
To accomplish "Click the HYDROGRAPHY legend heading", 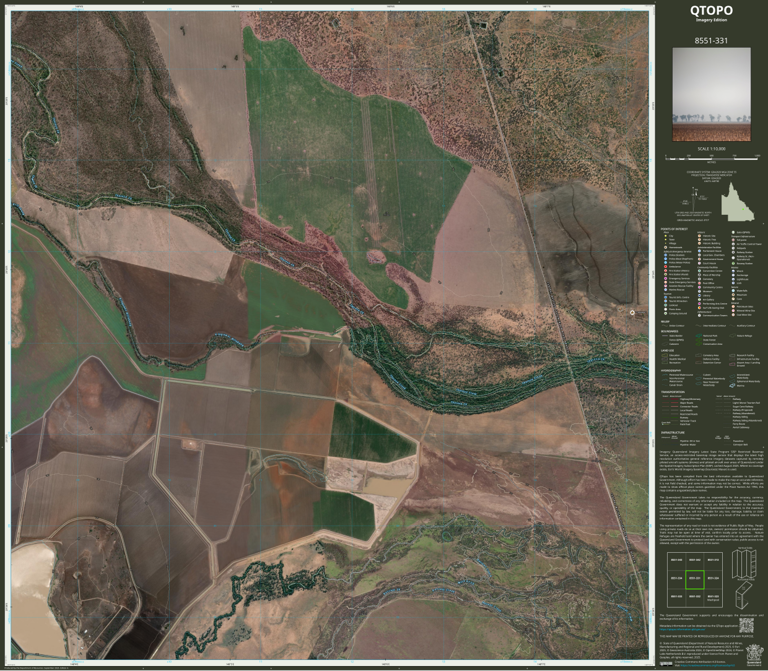I will coord(671,370).
